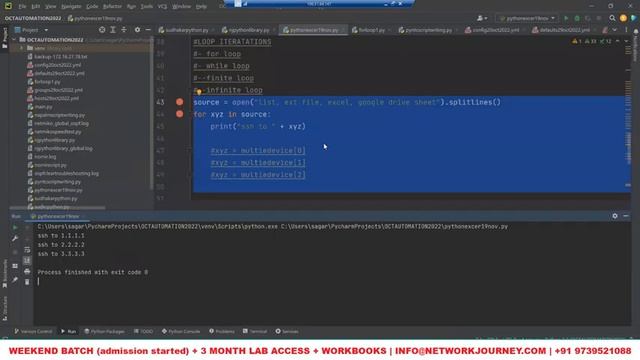Go to next highlighted error arrow
This screenshot has height=360, width=640.
(626, 41)
